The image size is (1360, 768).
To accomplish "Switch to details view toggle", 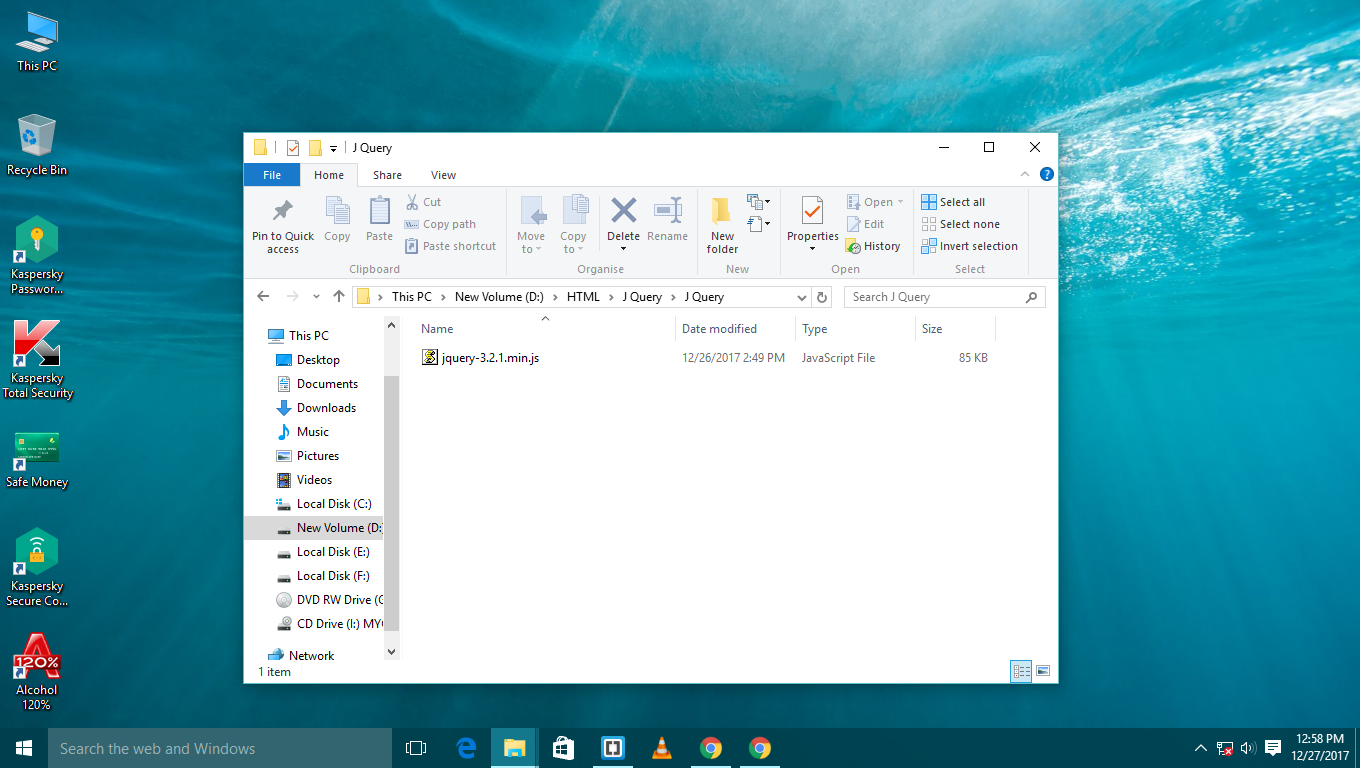I will pos(1021,672).
